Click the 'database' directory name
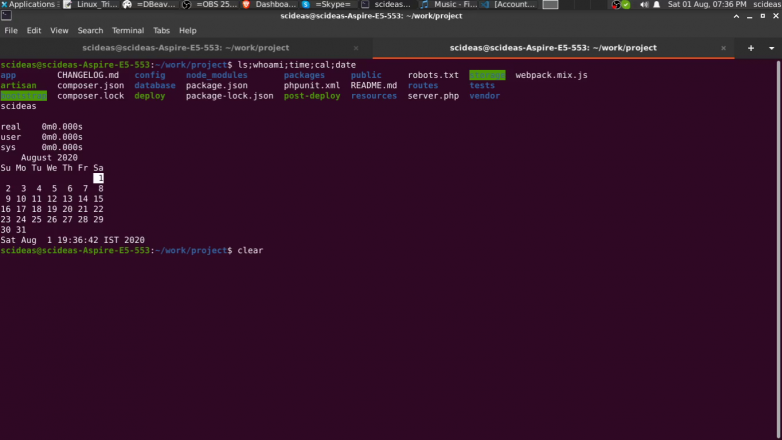 click(x=155, y=85)
